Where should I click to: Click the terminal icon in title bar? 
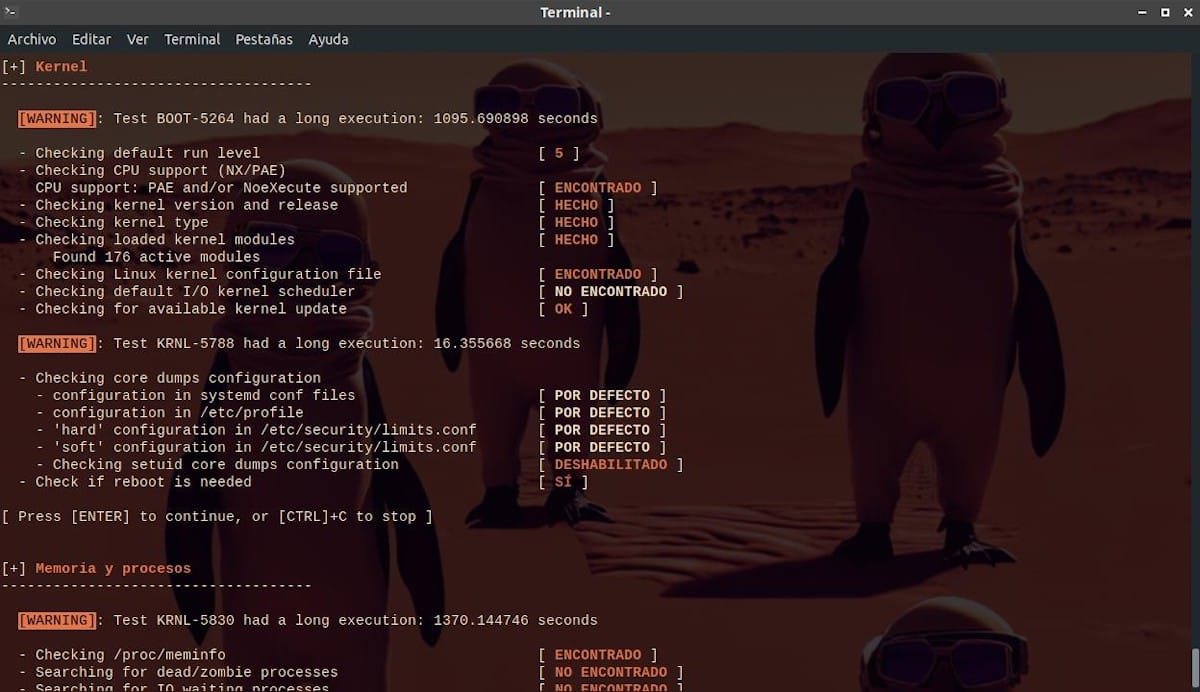pyautogui.click(x=11, y=12)
